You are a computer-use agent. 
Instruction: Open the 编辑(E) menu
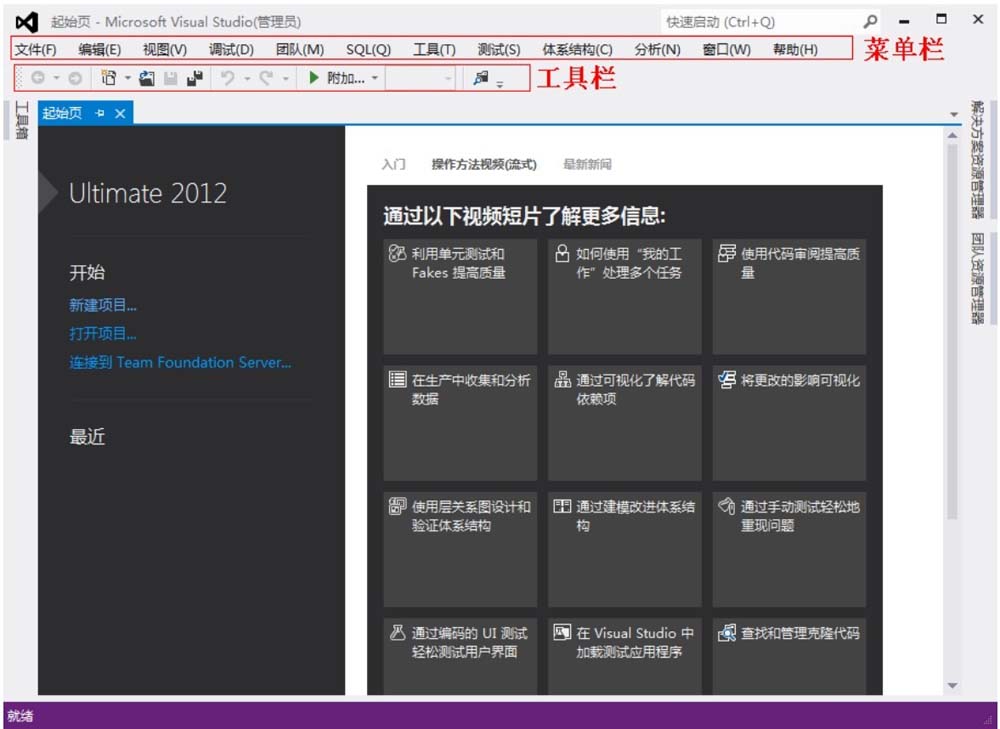(x=99, y=49)
